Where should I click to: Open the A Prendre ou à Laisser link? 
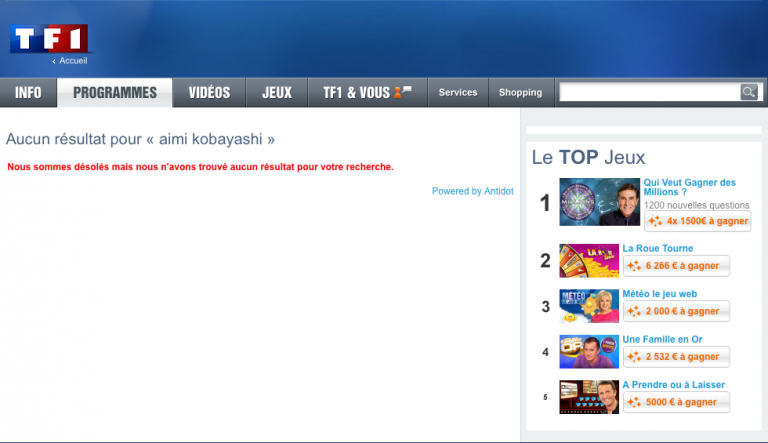[x=673, y=385]
